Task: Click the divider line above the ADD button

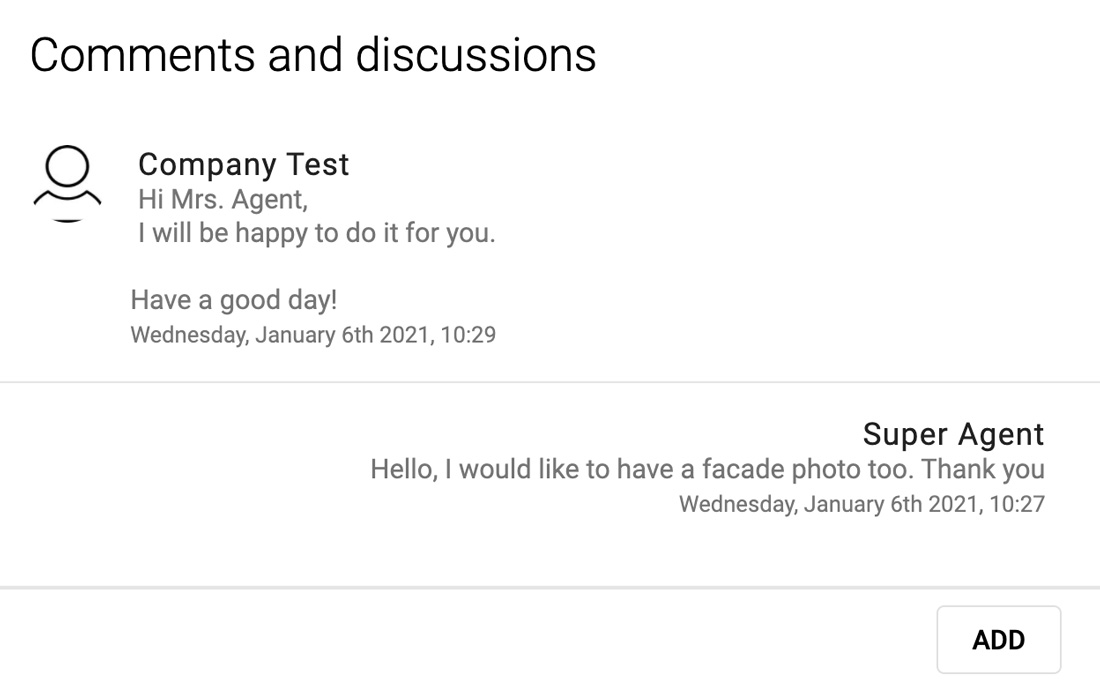Action: pos(550,588)
